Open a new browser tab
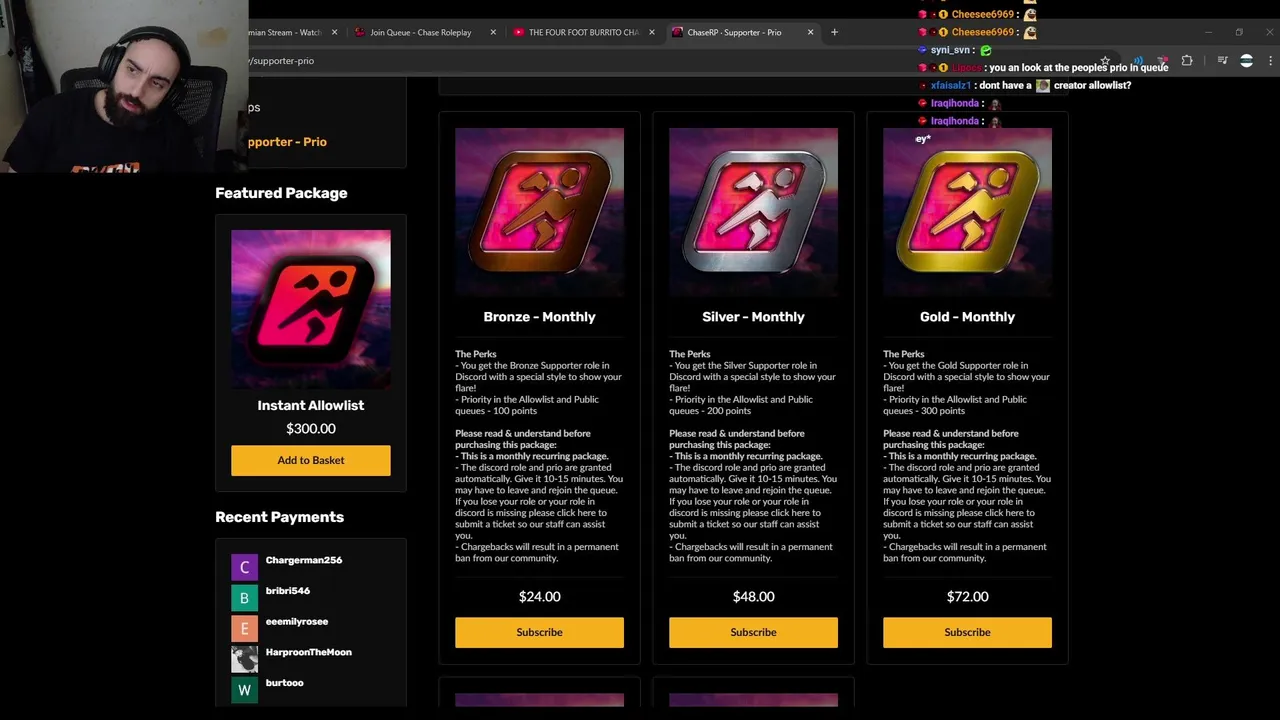Image resolution: width=1280 pixels, height=720 pixels. [x=834, y=32]
